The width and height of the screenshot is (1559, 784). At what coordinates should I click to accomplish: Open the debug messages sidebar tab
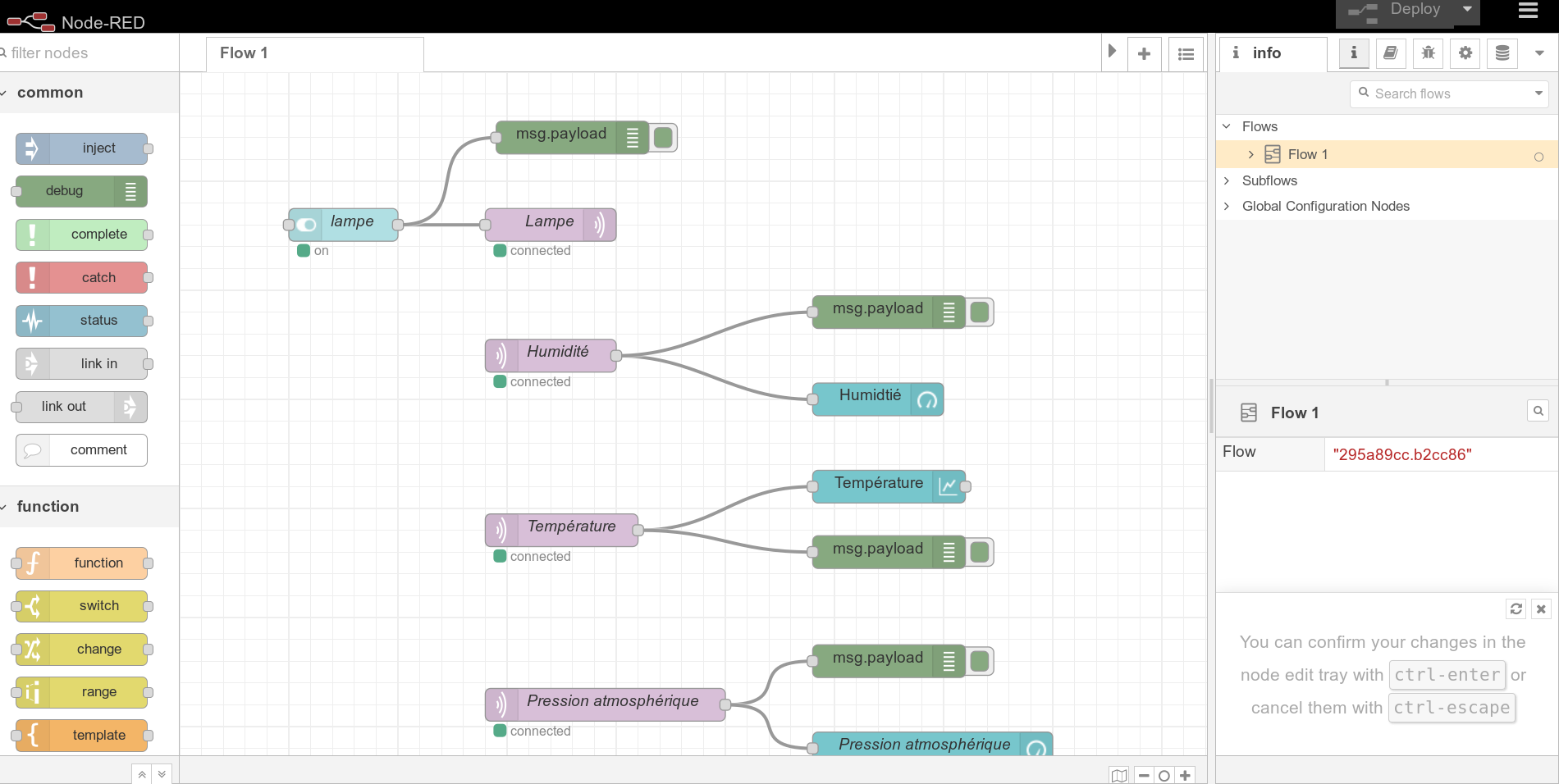click(1428, 53)
